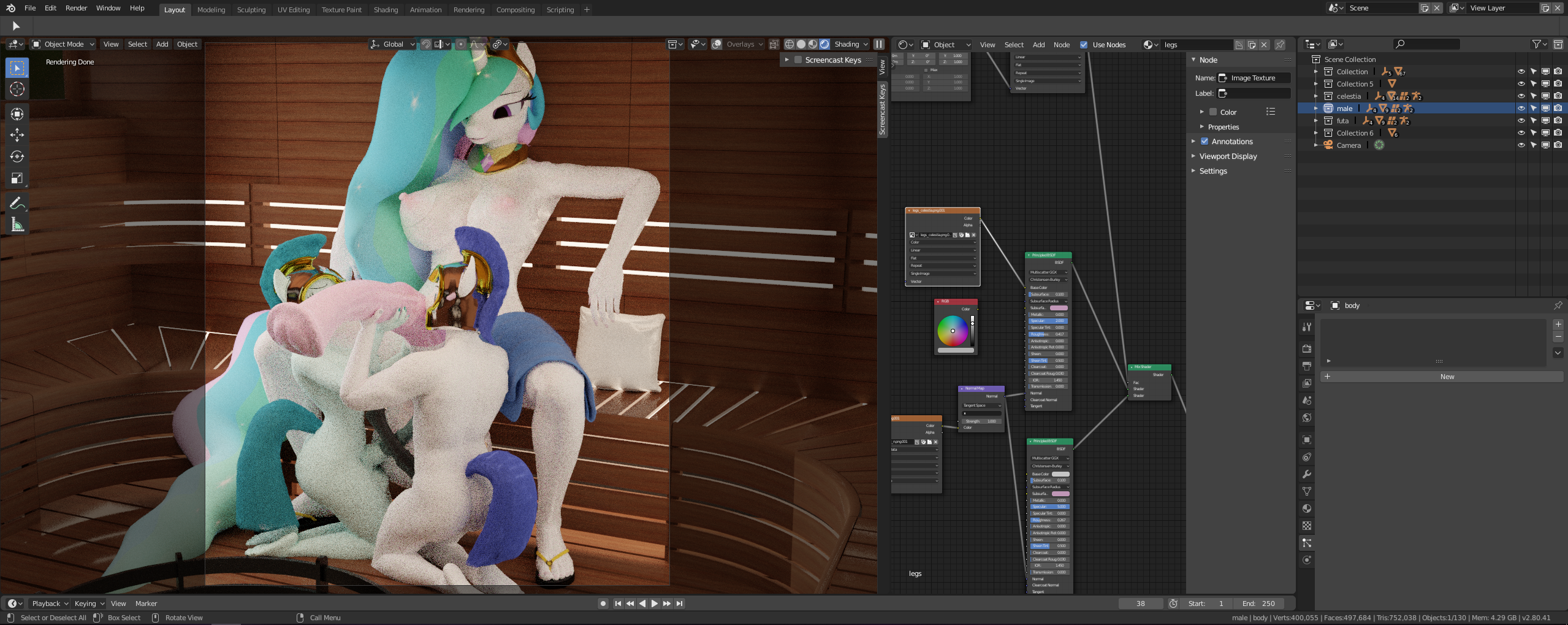Viewport: 1568px width, 625px height.
Task: Hide the celestia collection in viewport
Action: [1521, 96]
